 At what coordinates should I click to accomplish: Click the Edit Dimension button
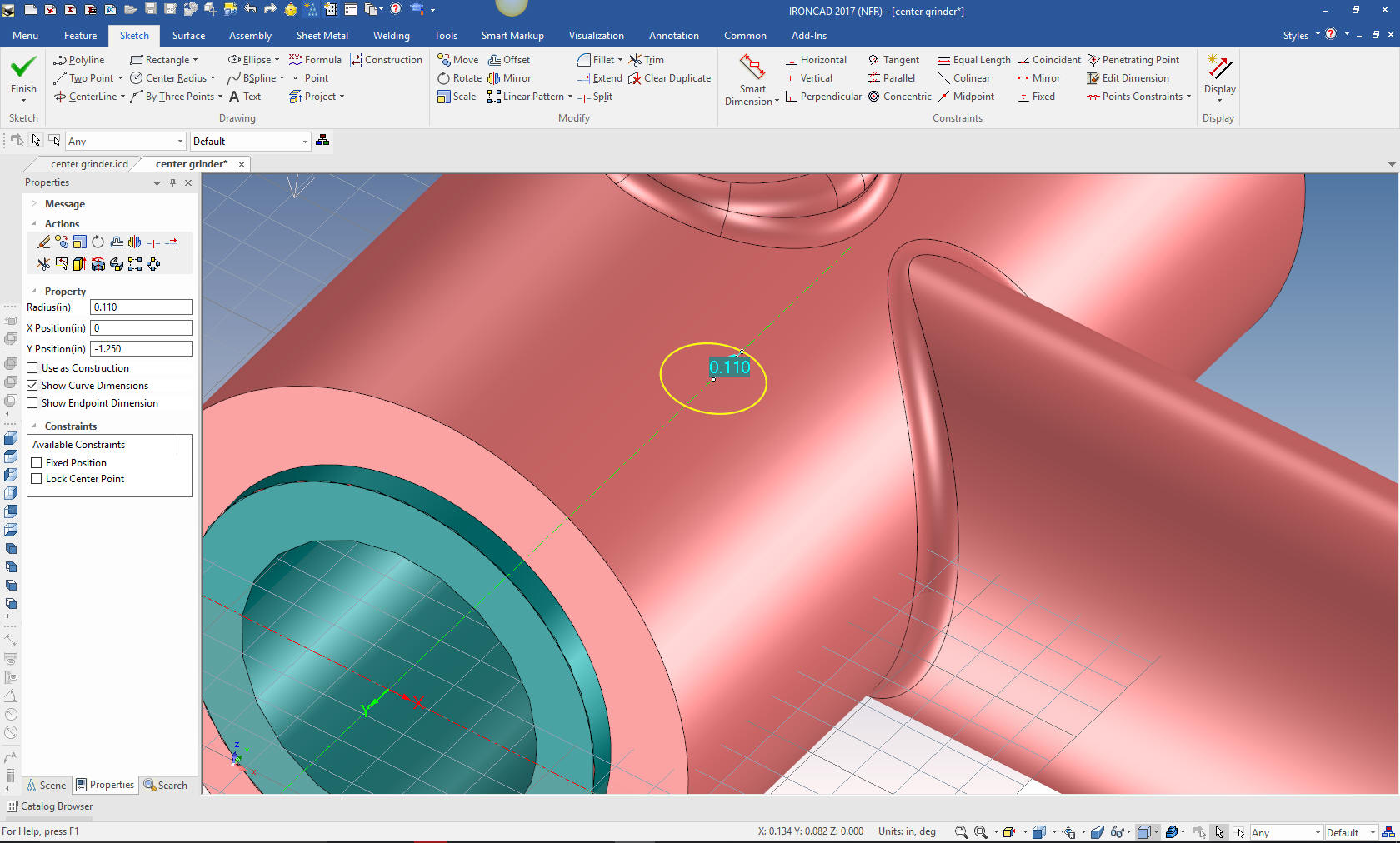pos(1127,78)
